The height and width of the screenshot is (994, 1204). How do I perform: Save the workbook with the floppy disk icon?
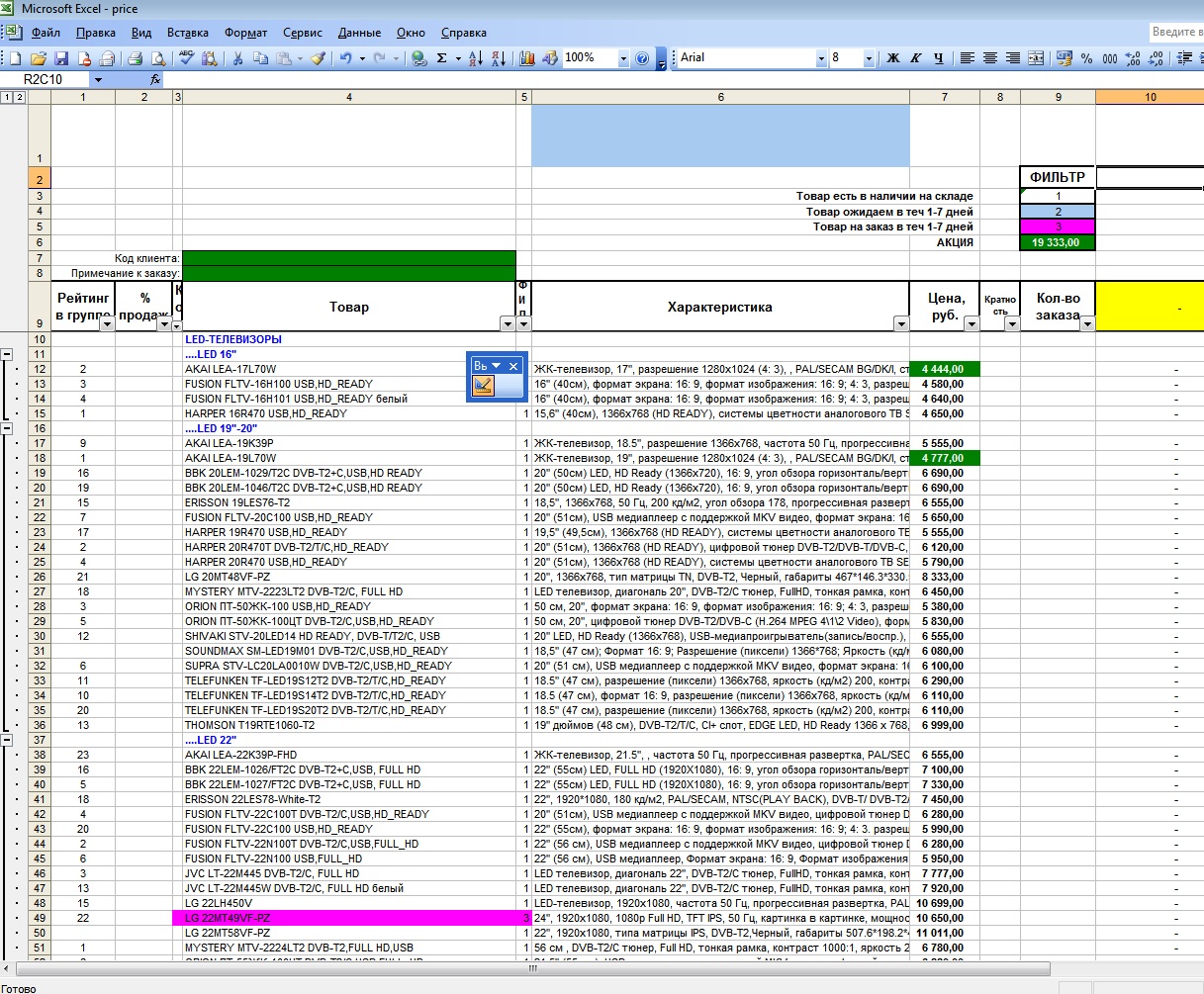[x=61, y=58]
